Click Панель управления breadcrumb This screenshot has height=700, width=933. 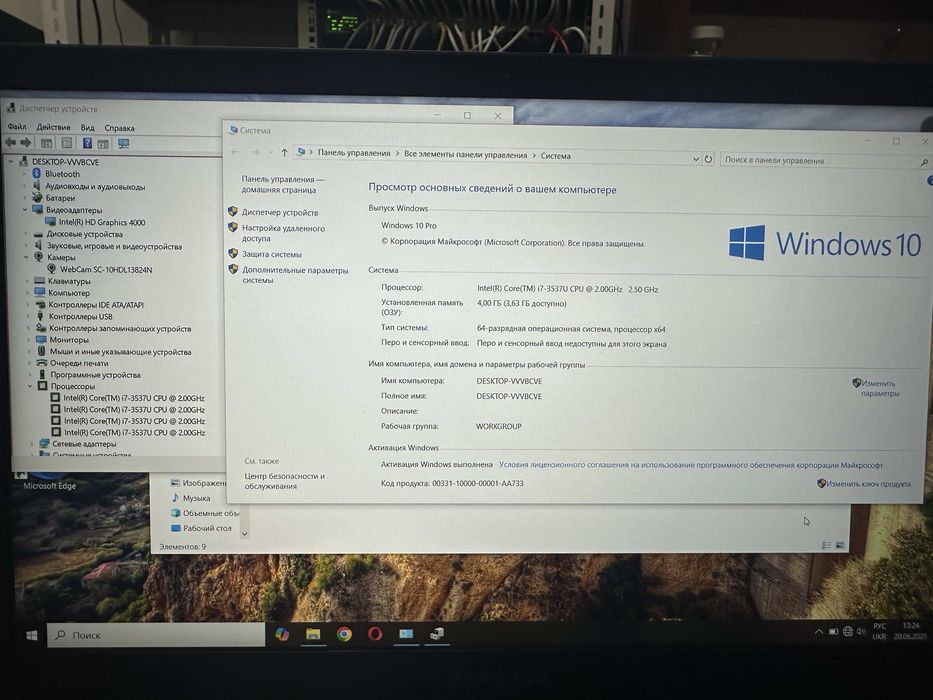tap(354, 153)
